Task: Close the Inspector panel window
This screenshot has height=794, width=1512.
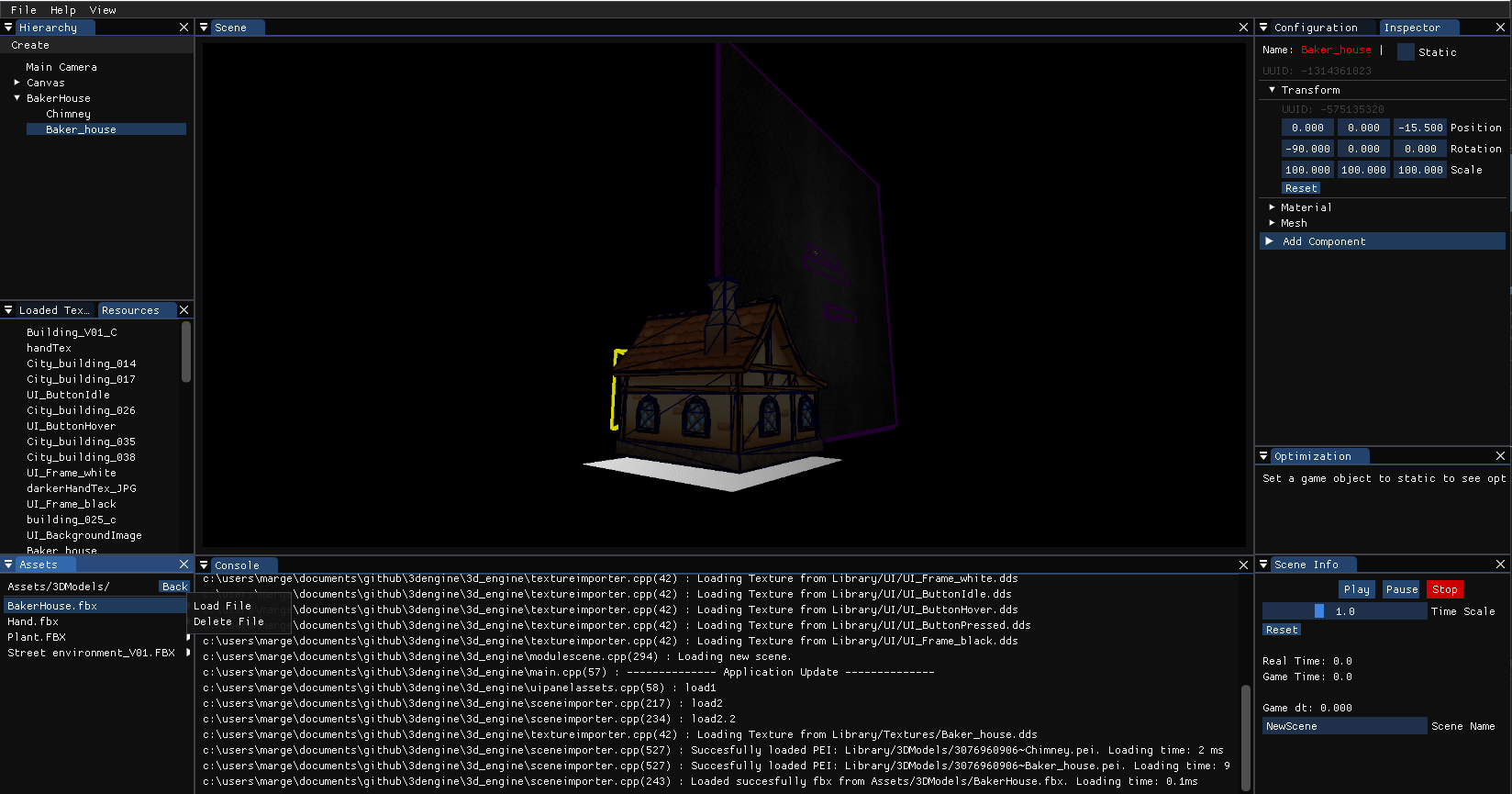Action: tap(1500, 28)
